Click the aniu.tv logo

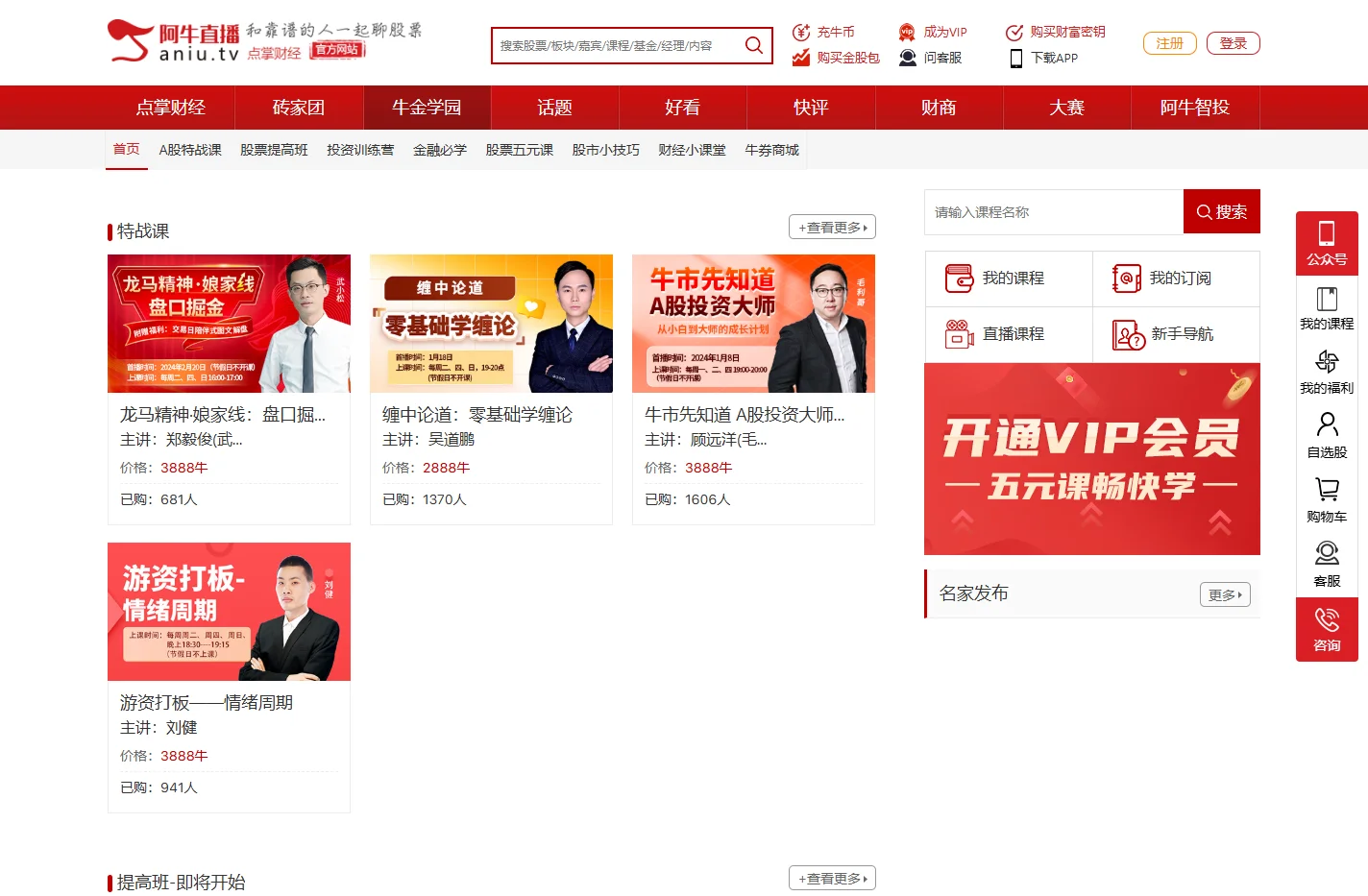coord(173,42)
